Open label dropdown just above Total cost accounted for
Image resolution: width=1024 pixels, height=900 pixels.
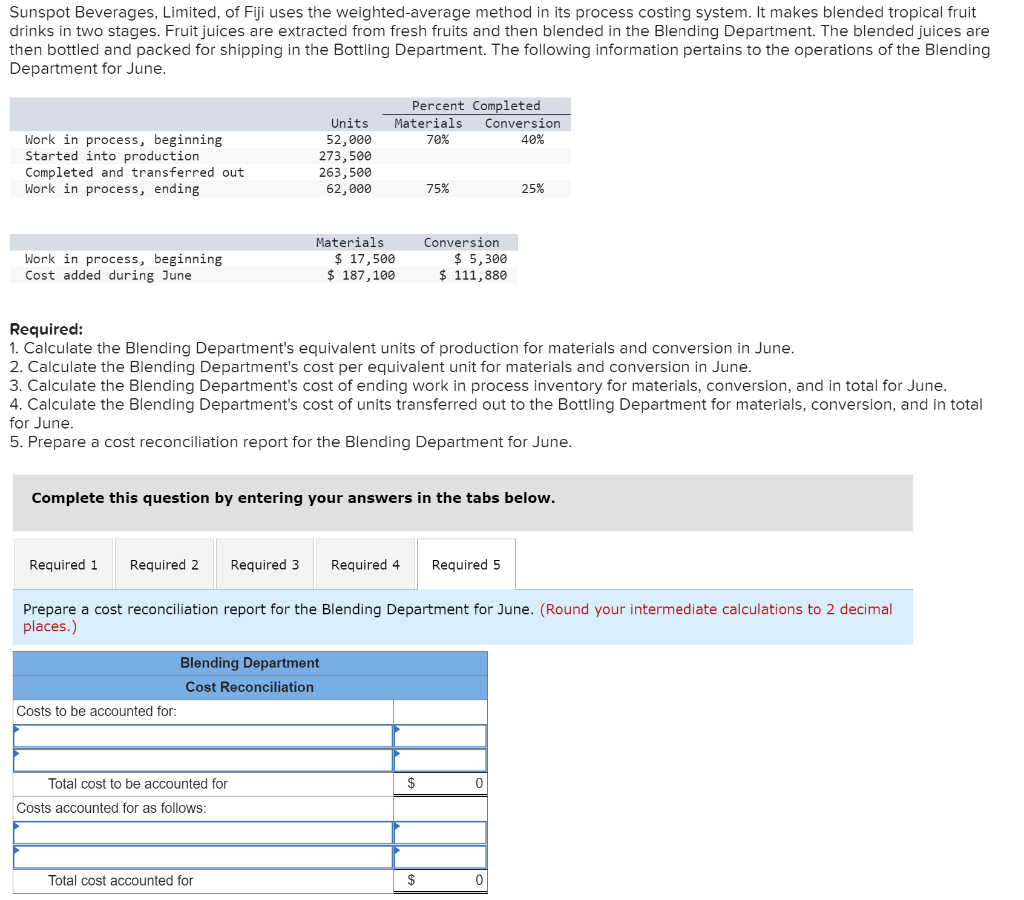(203, 857)
